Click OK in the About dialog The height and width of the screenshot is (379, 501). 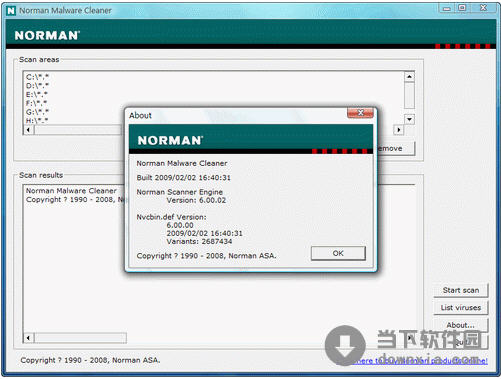pos(338,253)
